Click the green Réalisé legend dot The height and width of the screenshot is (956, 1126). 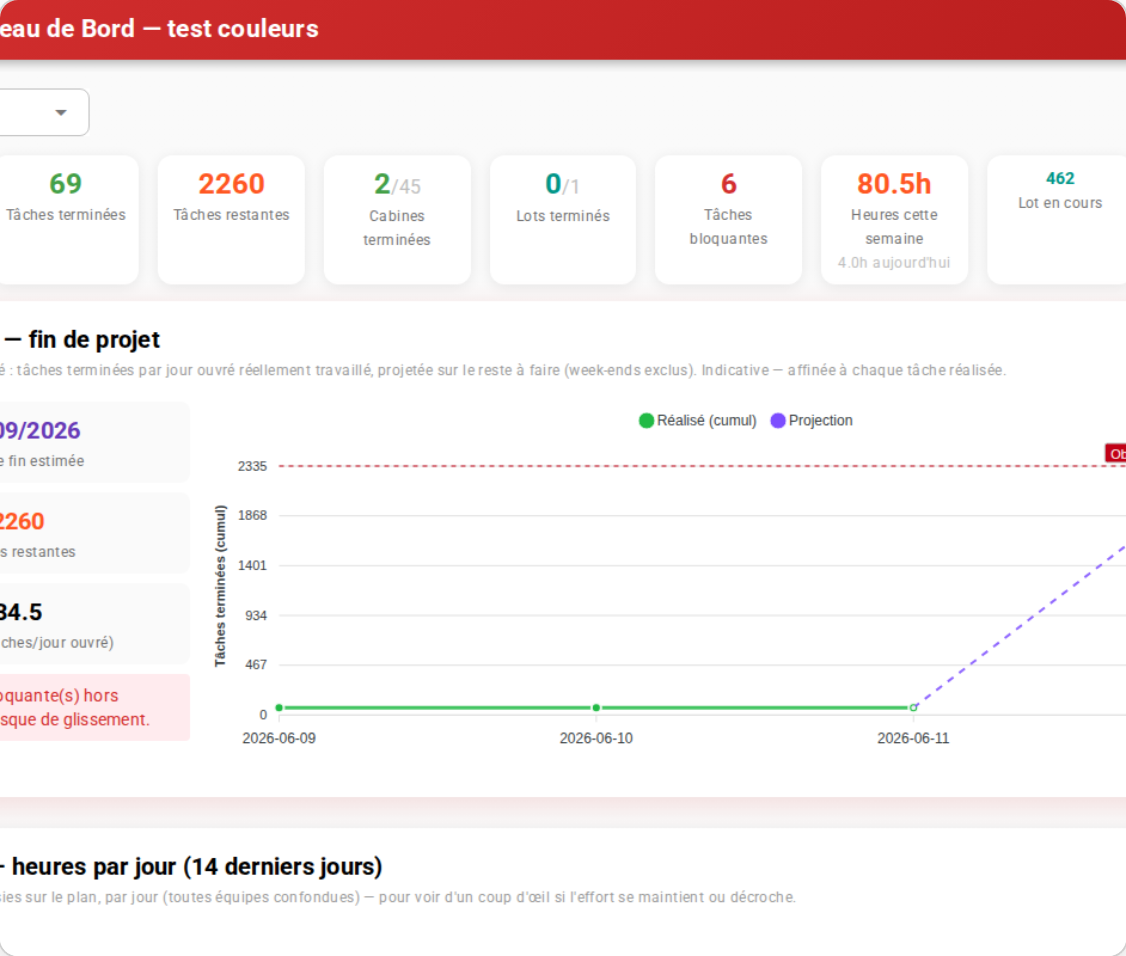(x=646, y=421)
